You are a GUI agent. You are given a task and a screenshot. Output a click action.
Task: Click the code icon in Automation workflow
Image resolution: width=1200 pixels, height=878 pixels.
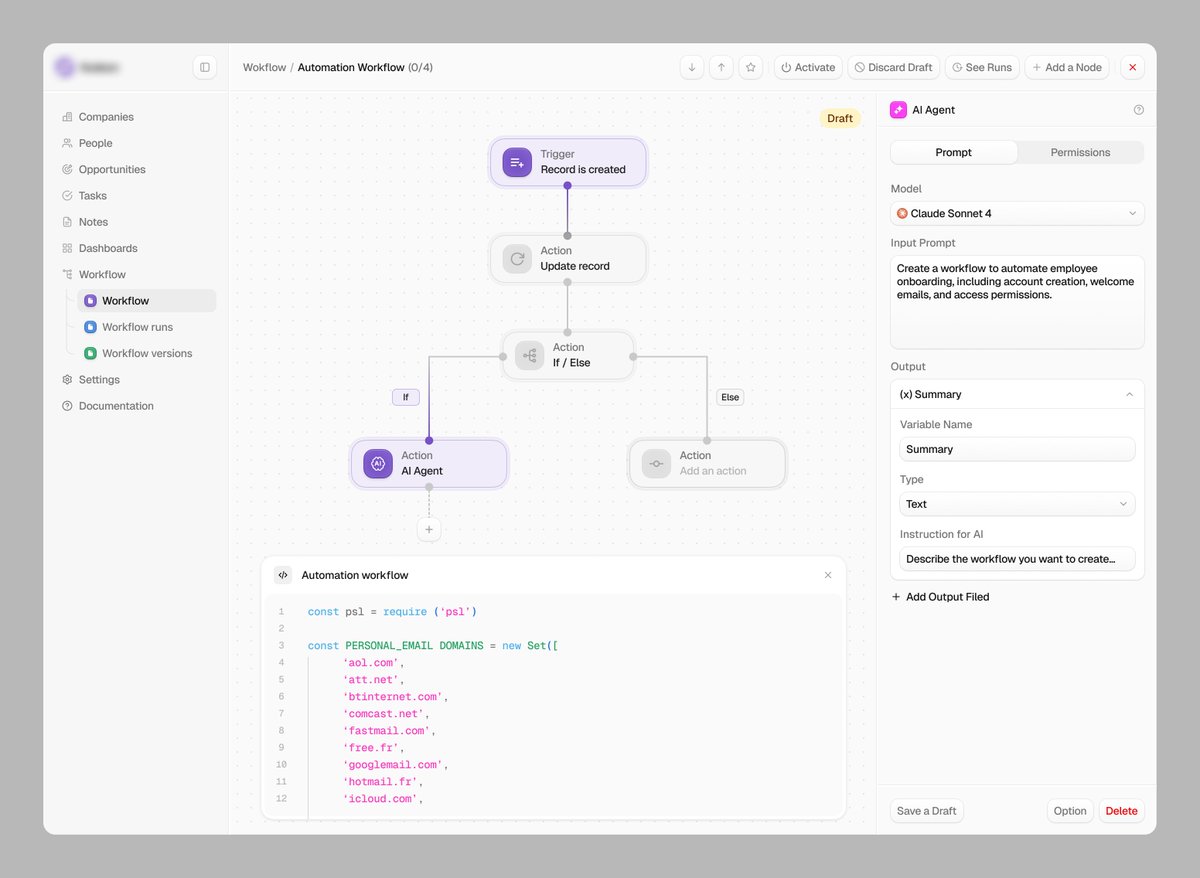283,575
